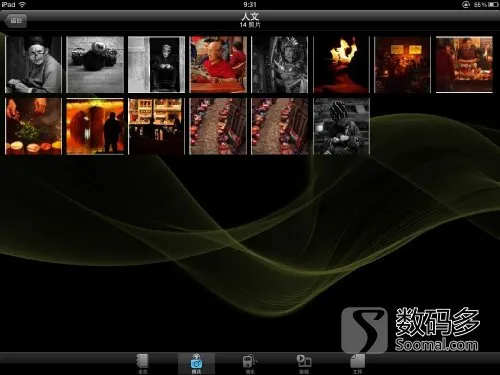This screenshot has height=375, width=500.
Task: Open photo of man in dark doorway
Action: coord(156,64)
